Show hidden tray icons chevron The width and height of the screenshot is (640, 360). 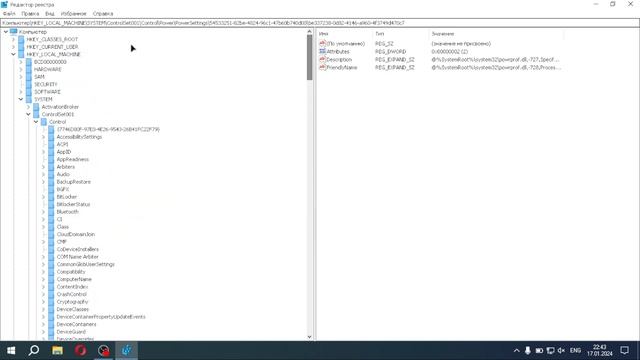516,351
